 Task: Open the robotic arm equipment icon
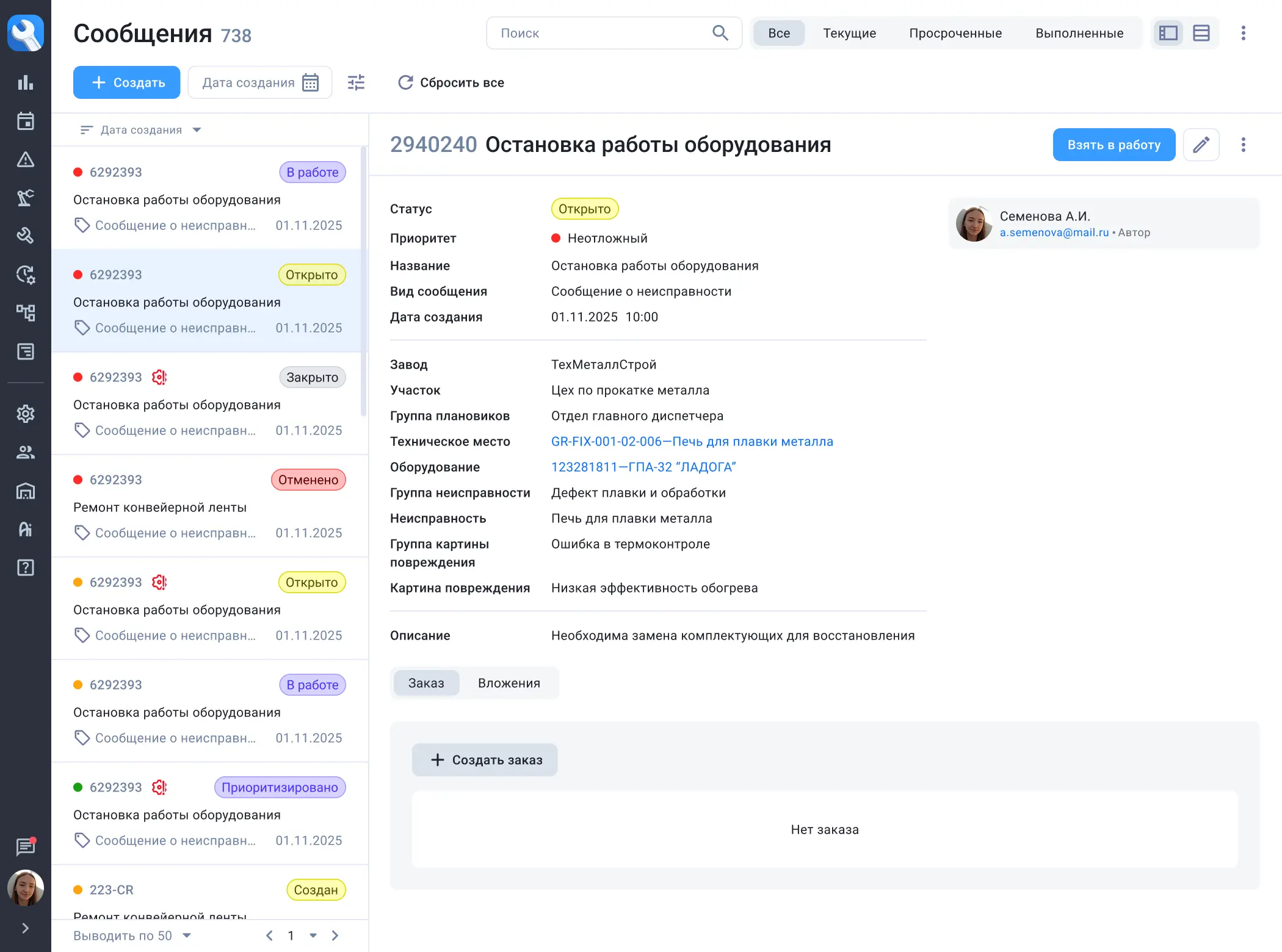[25, 198]
